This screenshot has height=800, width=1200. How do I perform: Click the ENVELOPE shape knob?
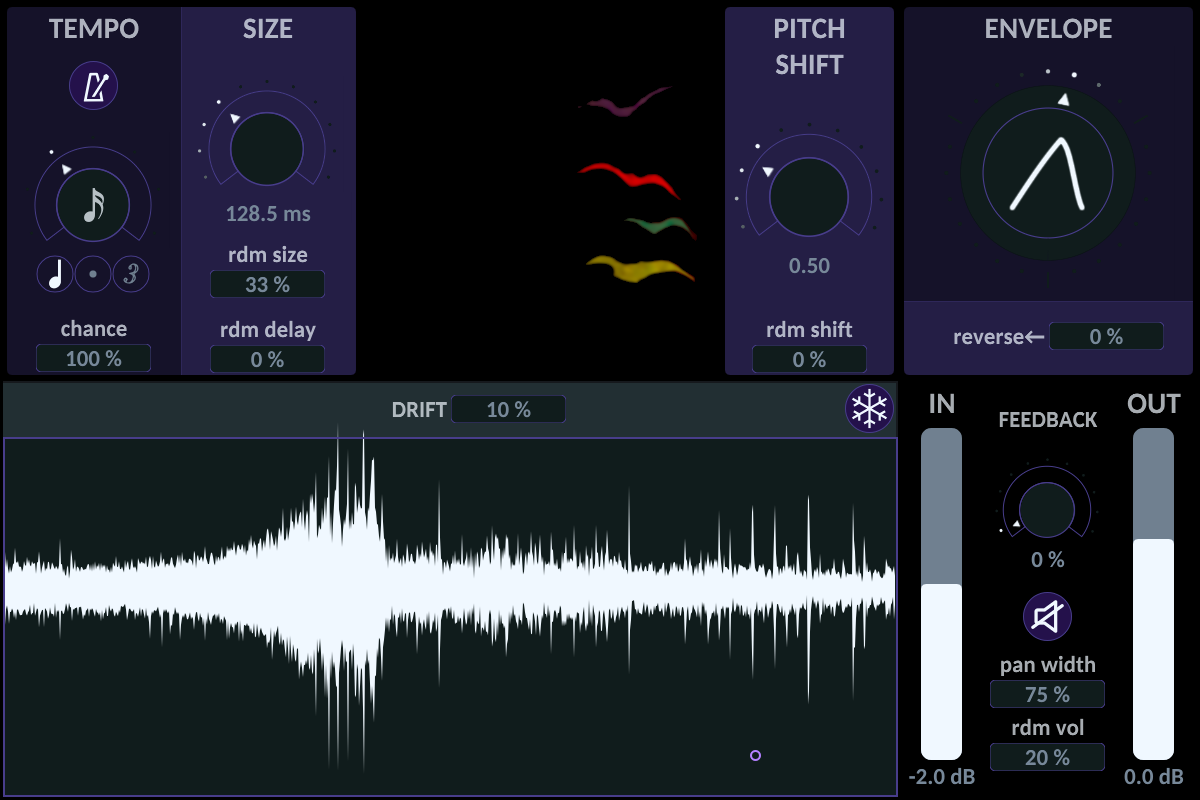coord(1048,174)
